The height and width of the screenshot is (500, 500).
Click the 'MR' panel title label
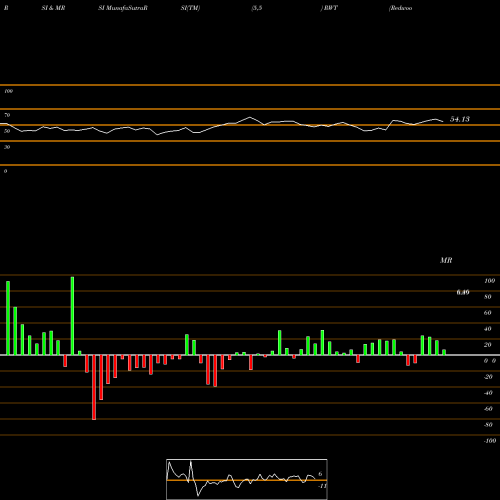click(x=446, y=260)
